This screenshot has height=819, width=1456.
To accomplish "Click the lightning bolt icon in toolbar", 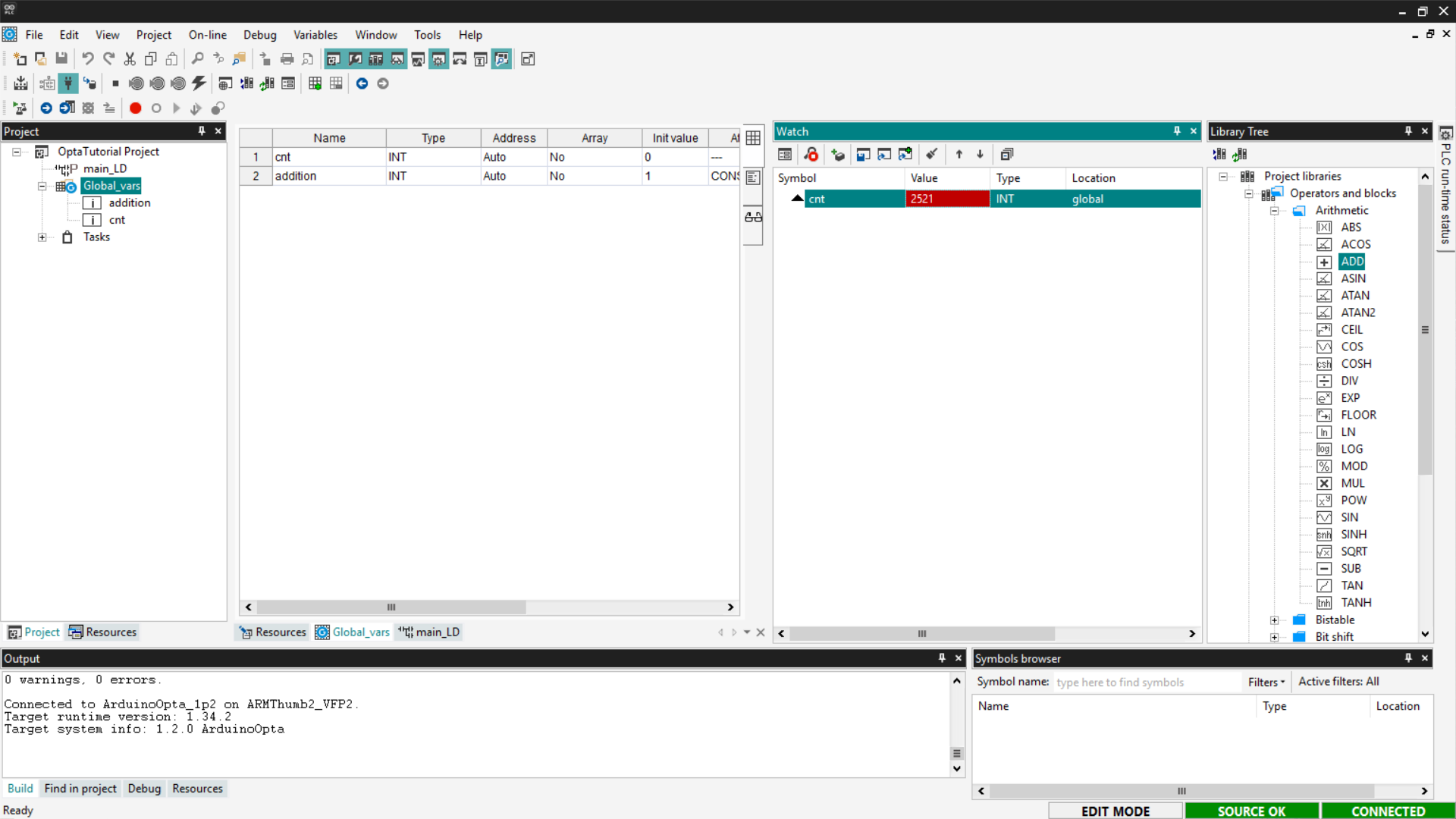I will point(199,83).
